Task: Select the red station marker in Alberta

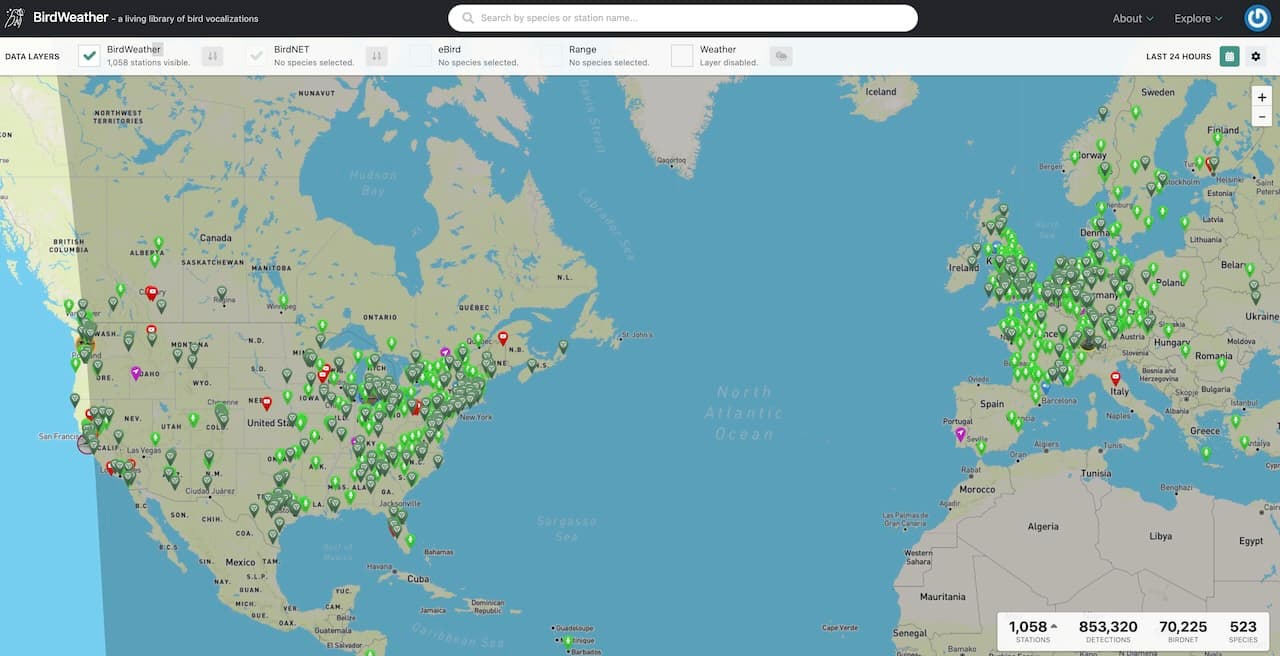Action: click(x=151, y=293)
